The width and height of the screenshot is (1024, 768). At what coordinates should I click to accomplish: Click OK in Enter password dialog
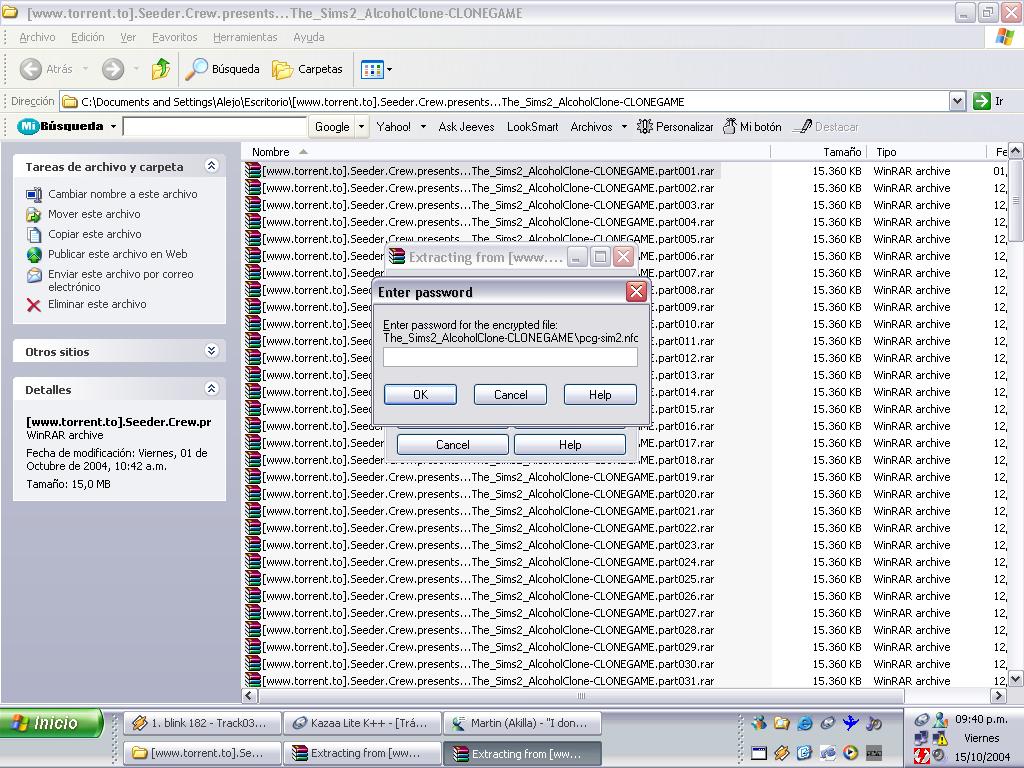(420, 394)
